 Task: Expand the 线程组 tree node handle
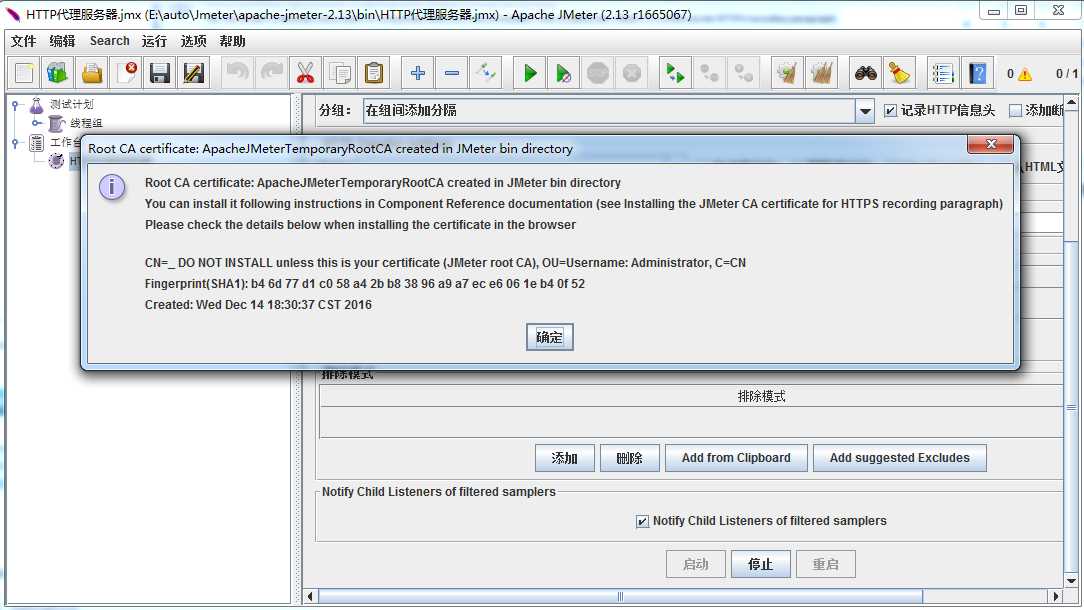coord(36,123)
